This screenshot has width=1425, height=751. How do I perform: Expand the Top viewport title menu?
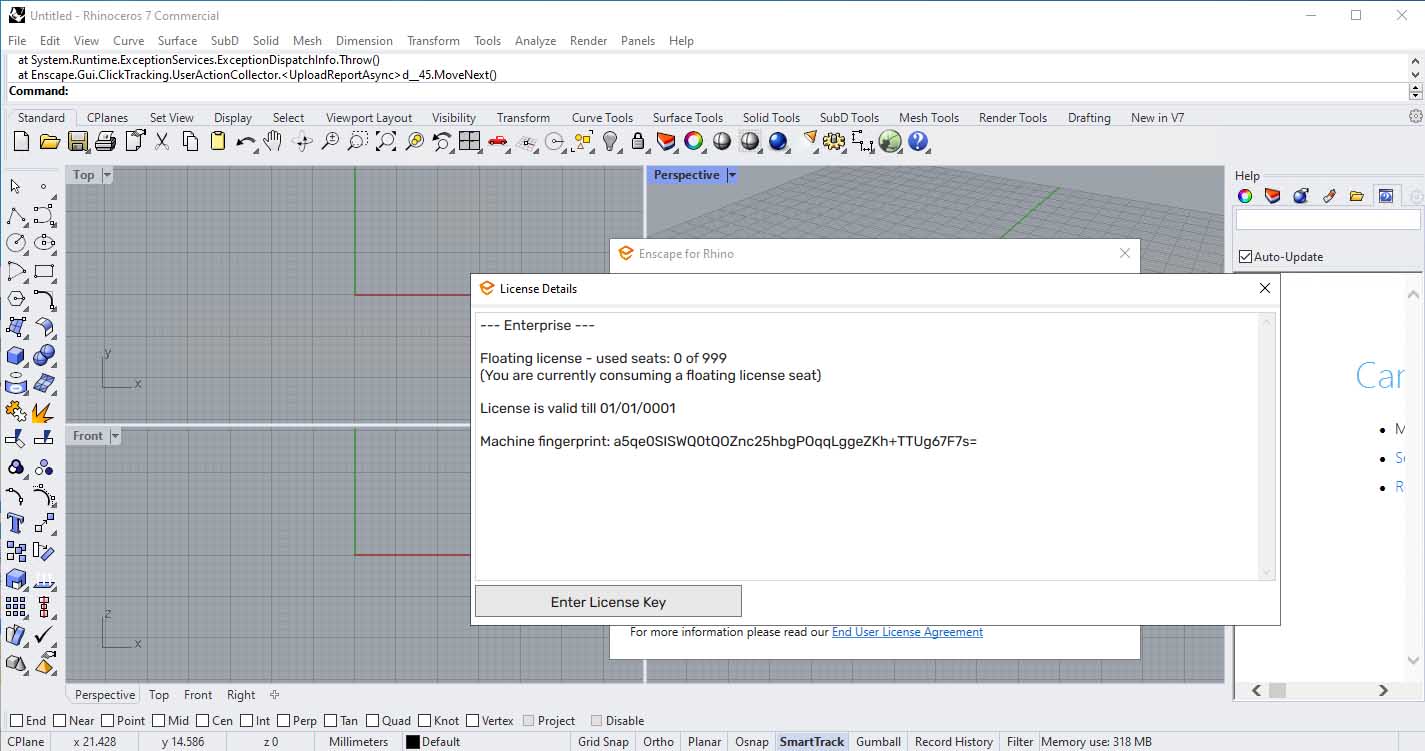coord(108,175)
